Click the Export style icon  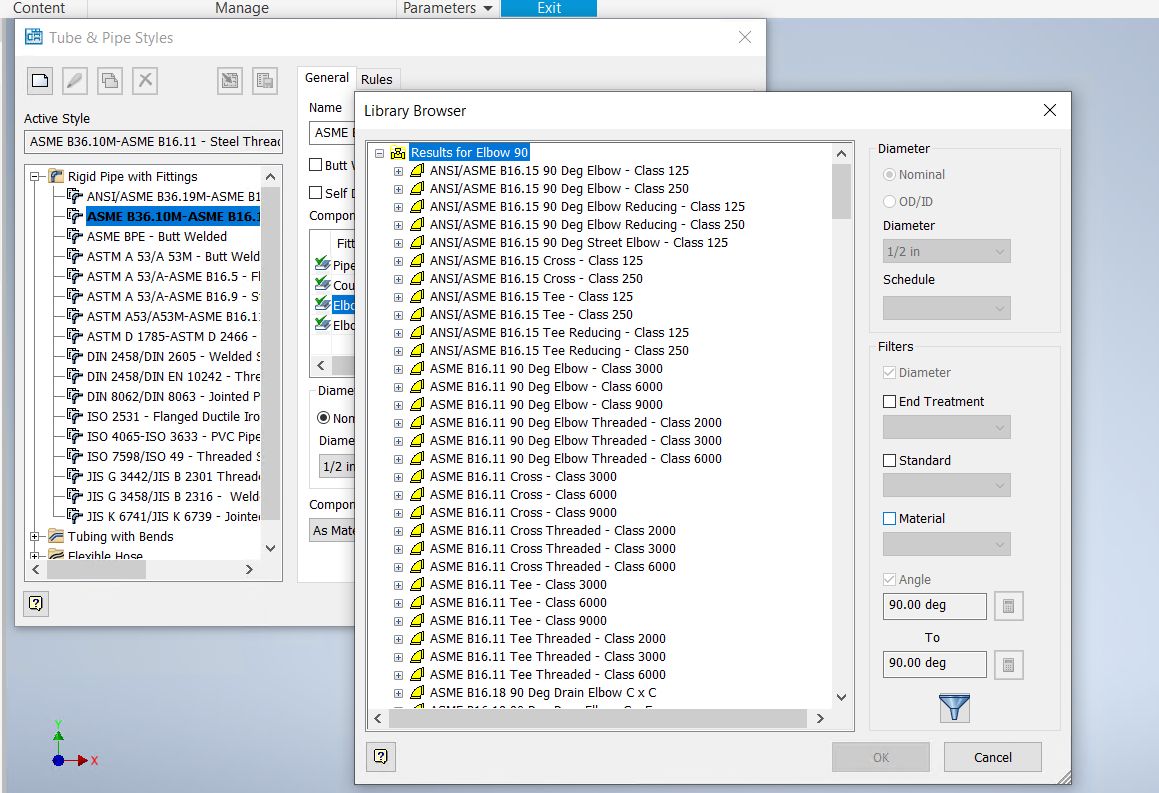click(265, 81)
